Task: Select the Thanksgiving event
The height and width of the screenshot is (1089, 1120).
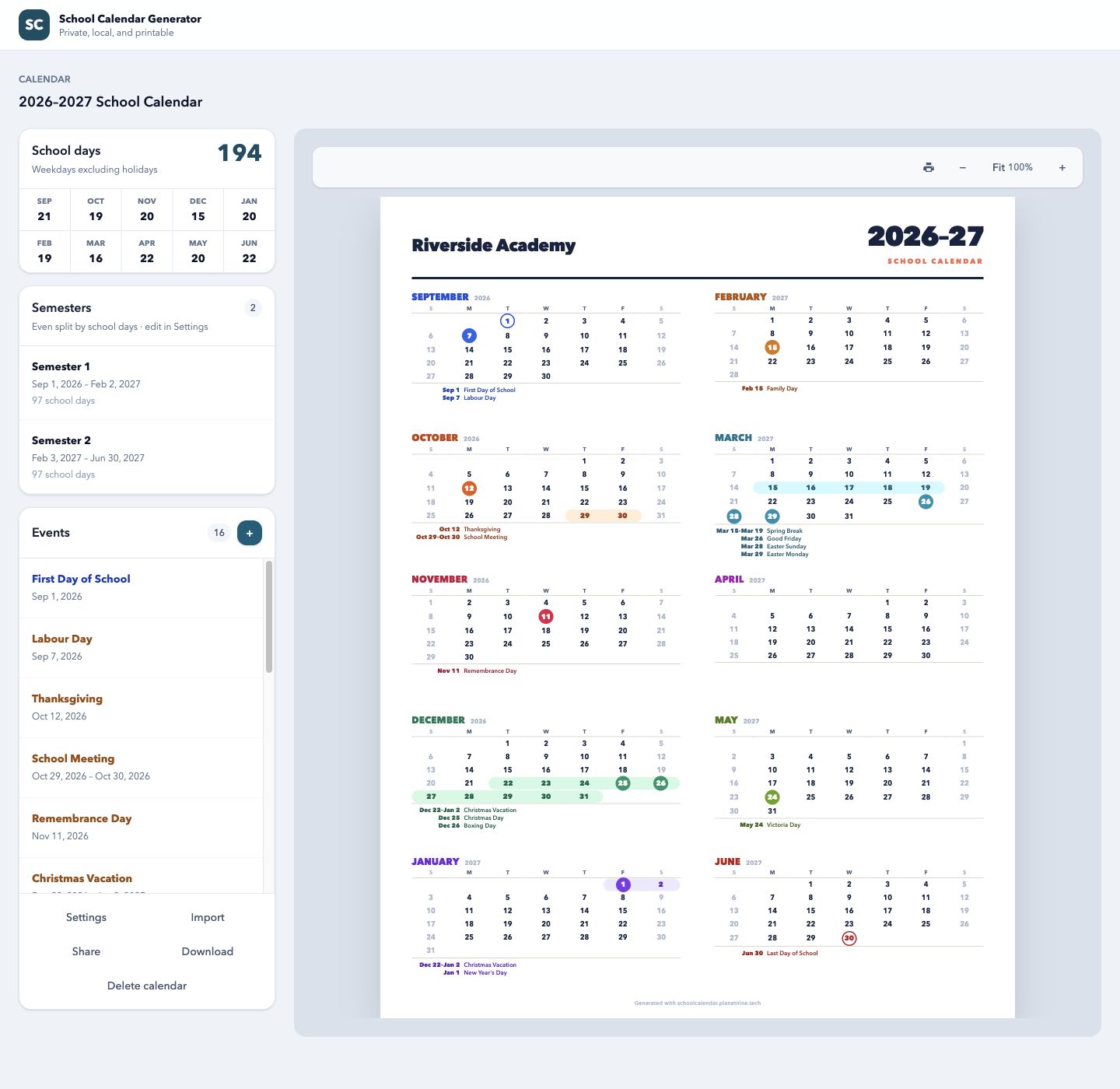Action: (x=142, y=708)
